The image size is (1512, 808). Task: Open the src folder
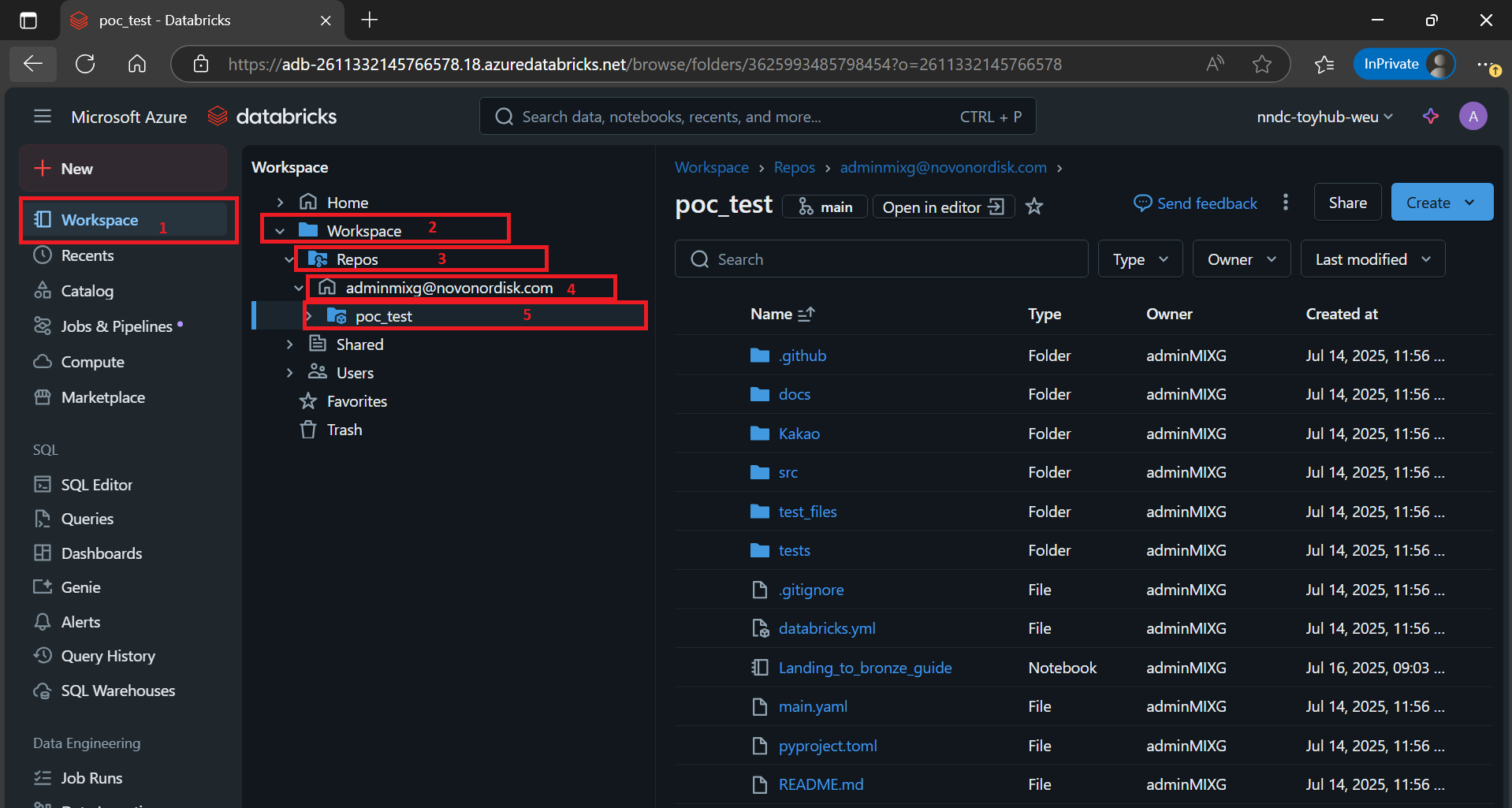click(788, 472)
